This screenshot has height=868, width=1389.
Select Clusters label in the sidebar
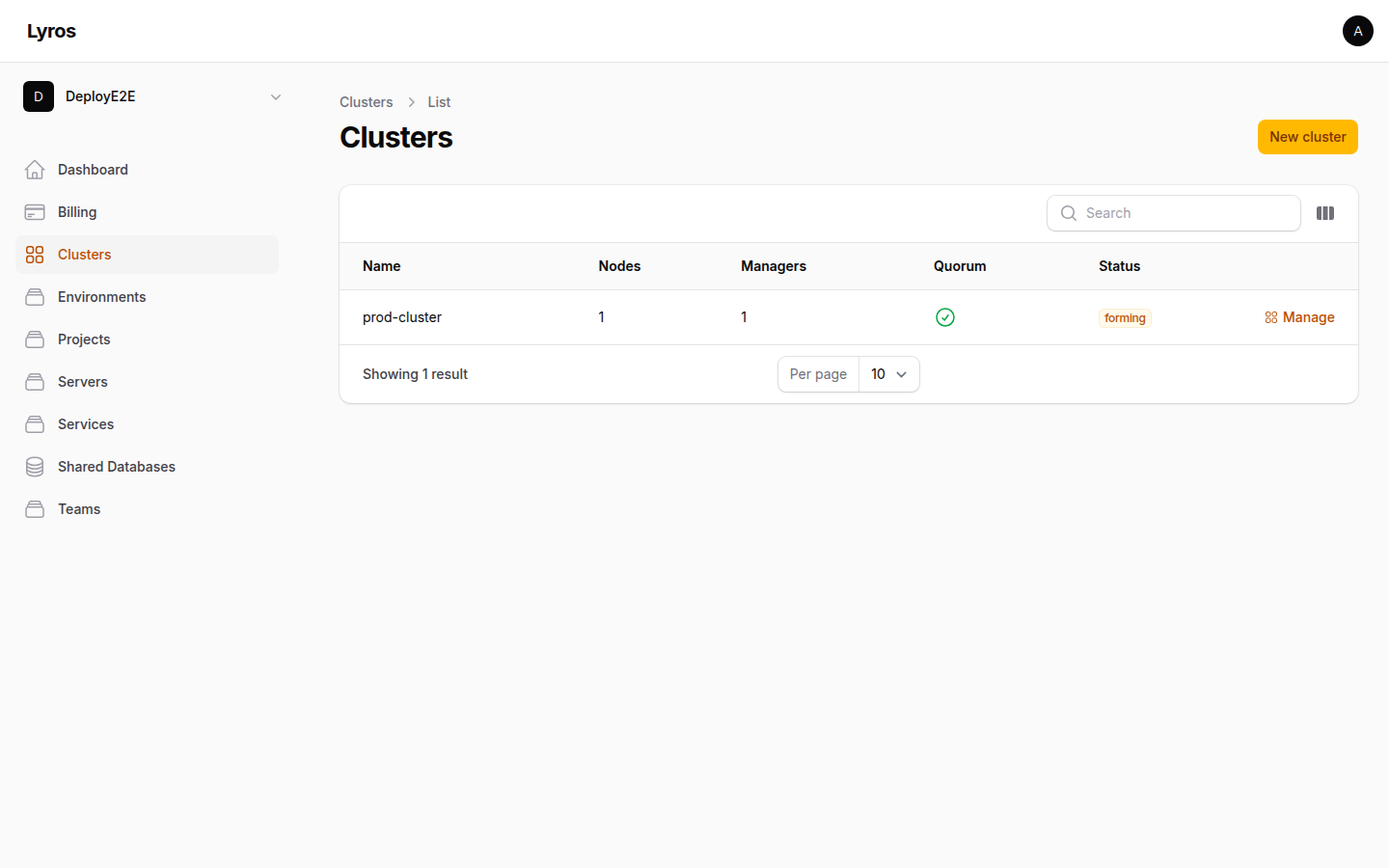(84, 255)
